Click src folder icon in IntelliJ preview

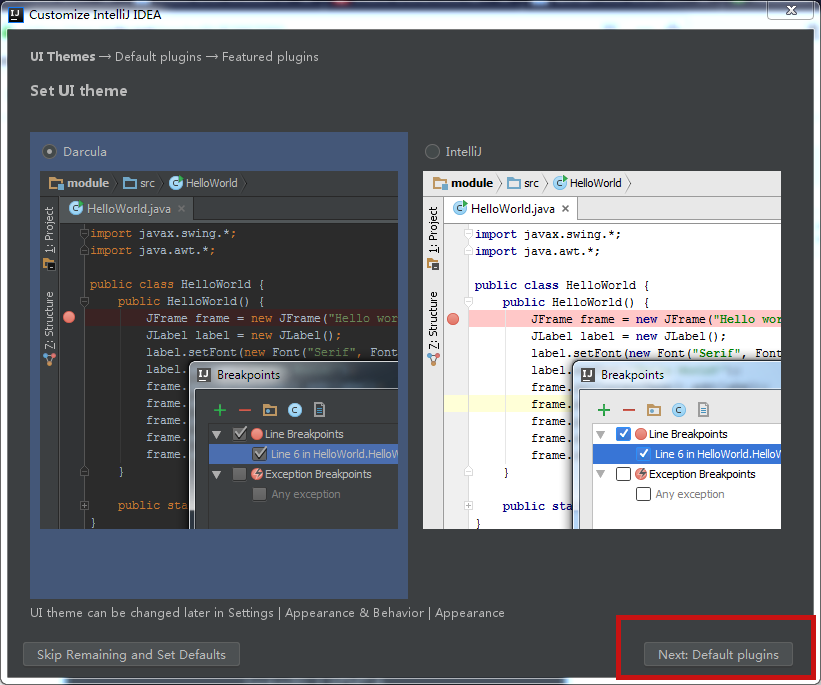[514, 183]
